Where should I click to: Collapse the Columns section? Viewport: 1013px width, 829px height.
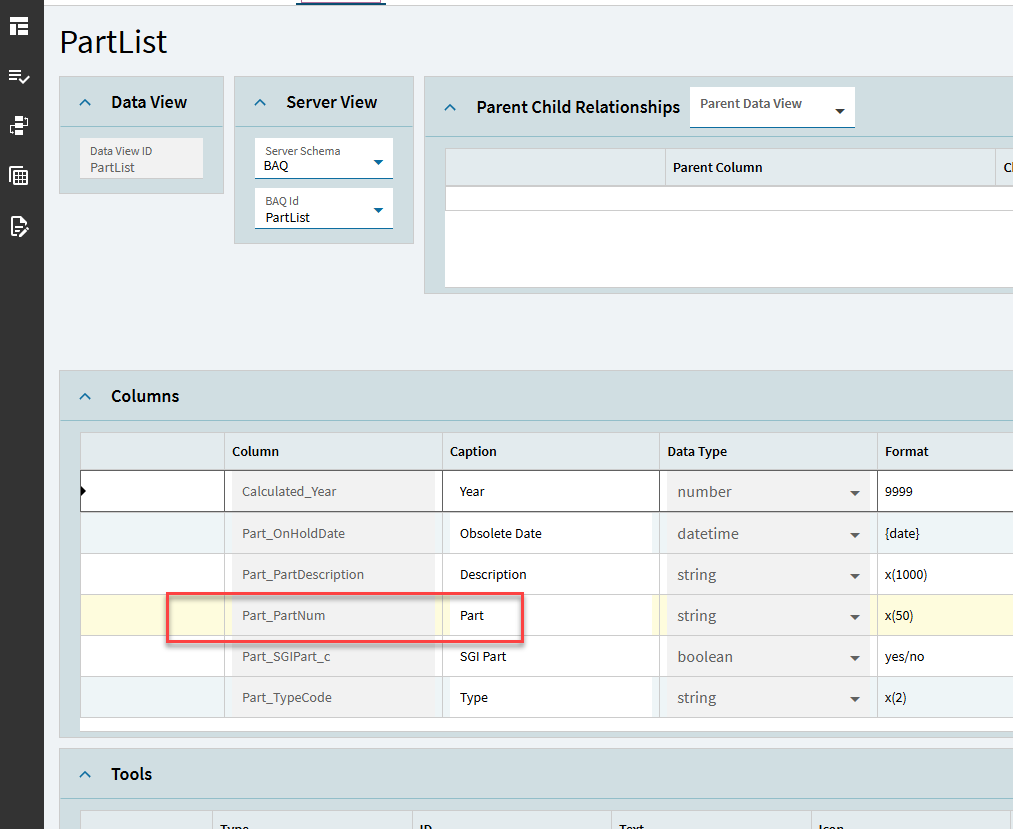(84, 395)
